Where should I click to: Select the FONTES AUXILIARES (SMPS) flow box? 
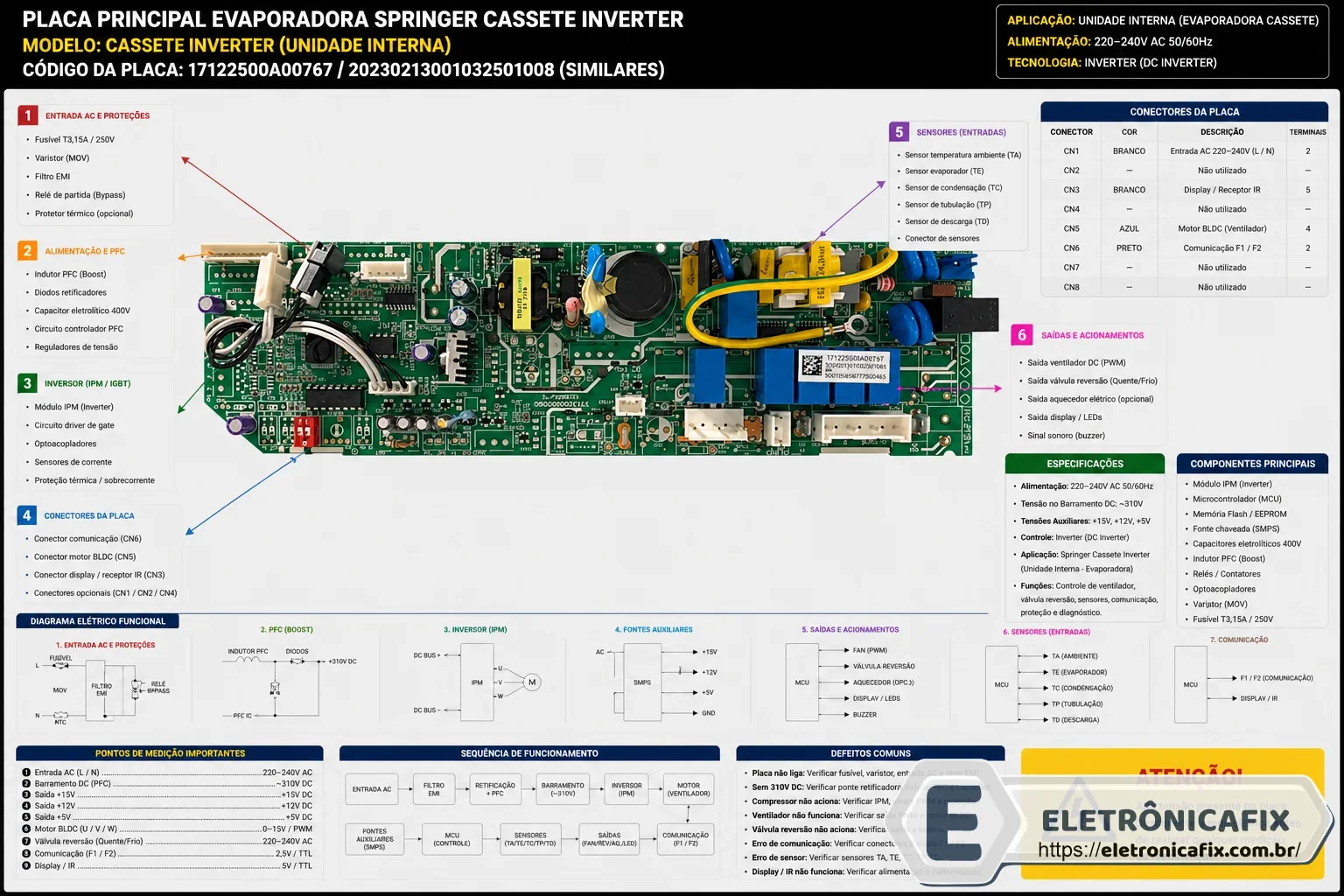pos(374,839)
